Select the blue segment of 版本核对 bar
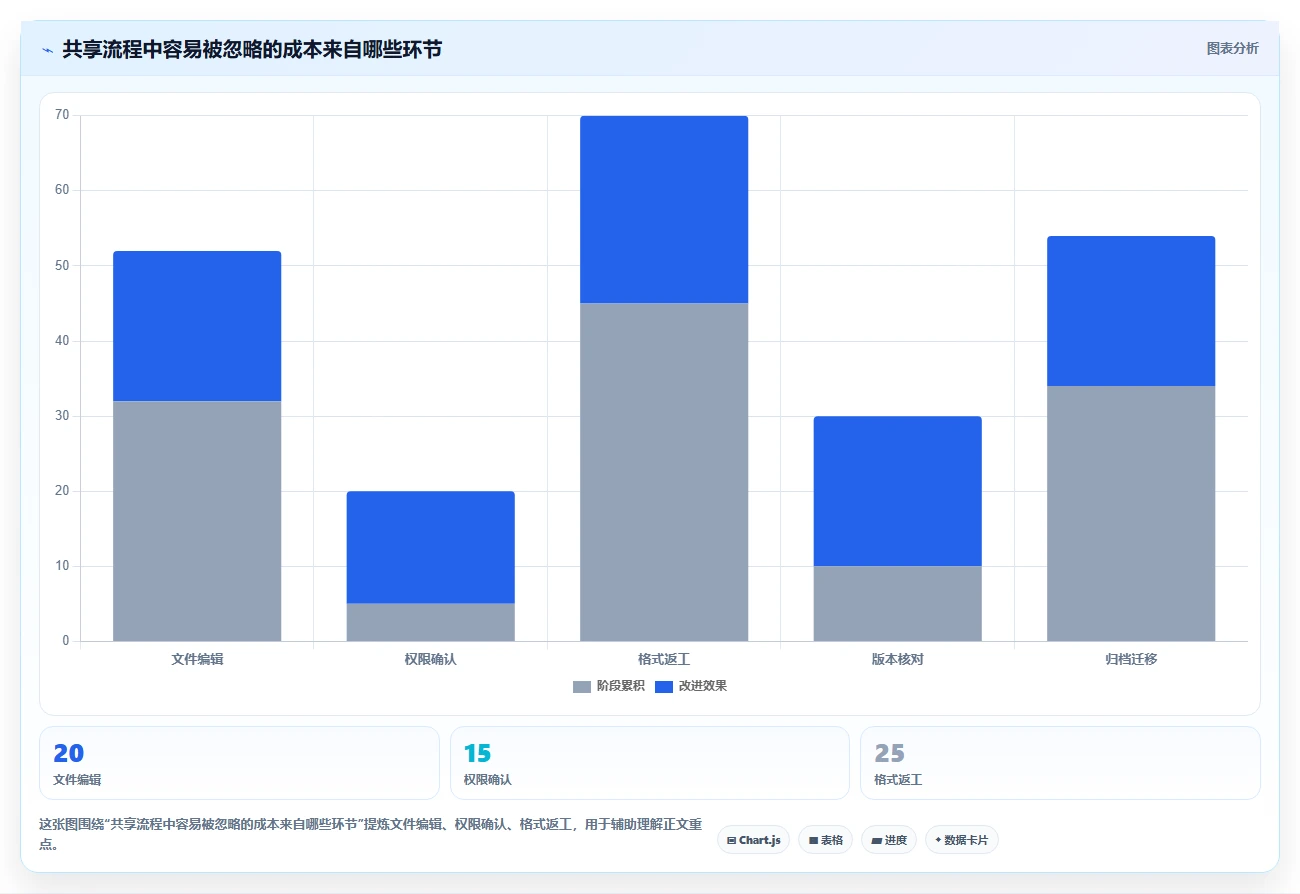Image resolution: width=1300 pixels, height=894 pixels. (x=898, y=491)
